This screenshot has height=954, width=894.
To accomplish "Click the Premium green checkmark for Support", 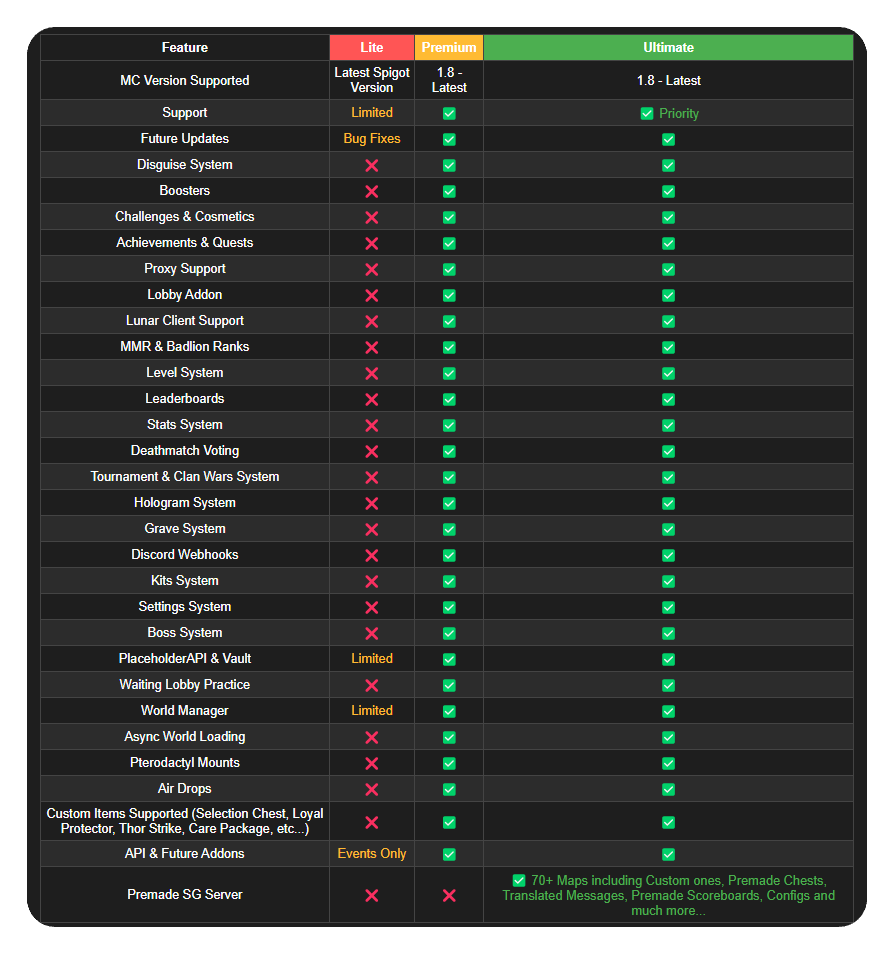I will coord(449,113).
